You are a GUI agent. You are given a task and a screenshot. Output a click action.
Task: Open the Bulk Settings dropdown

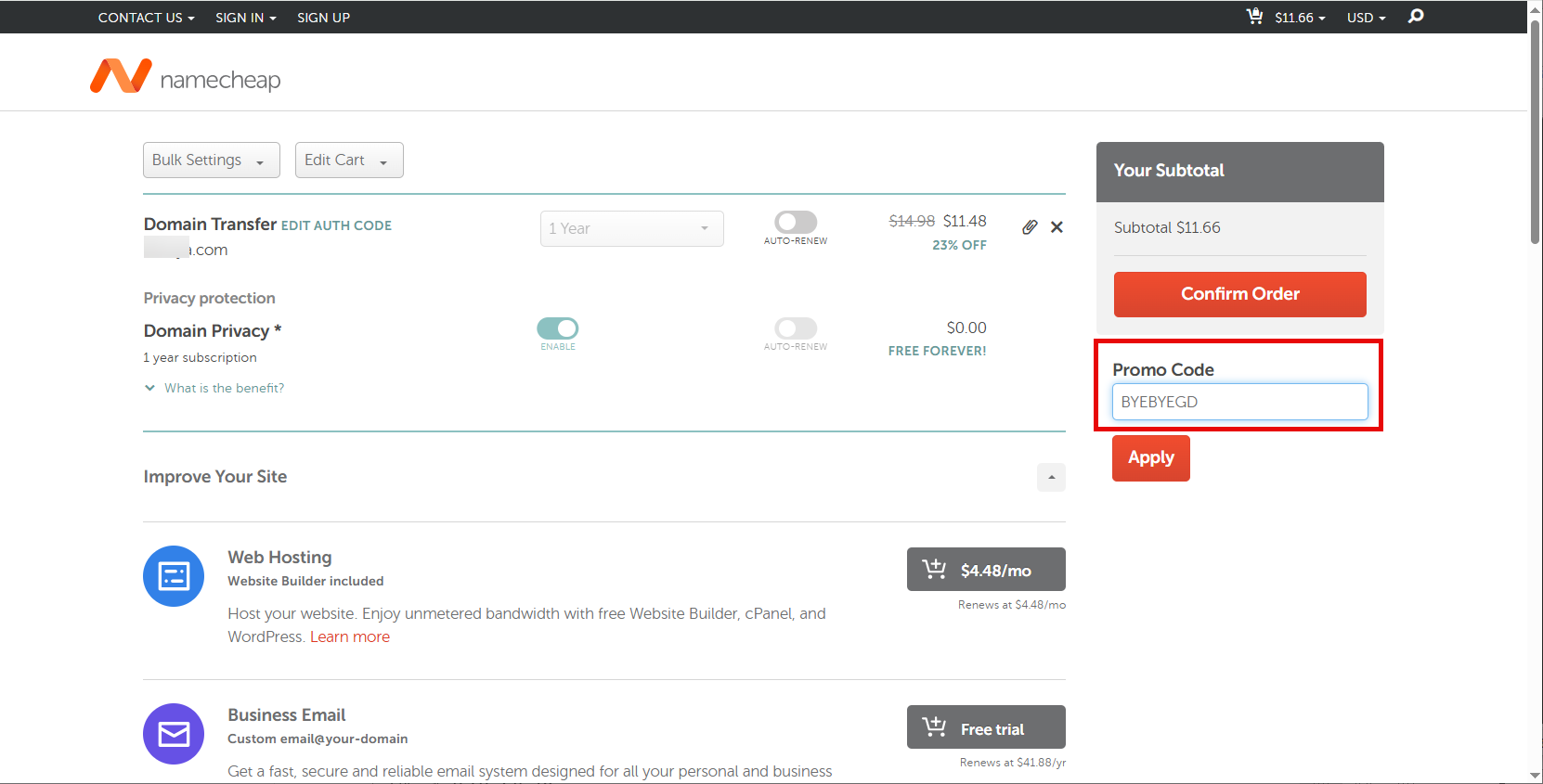click(x=212, y=160)
